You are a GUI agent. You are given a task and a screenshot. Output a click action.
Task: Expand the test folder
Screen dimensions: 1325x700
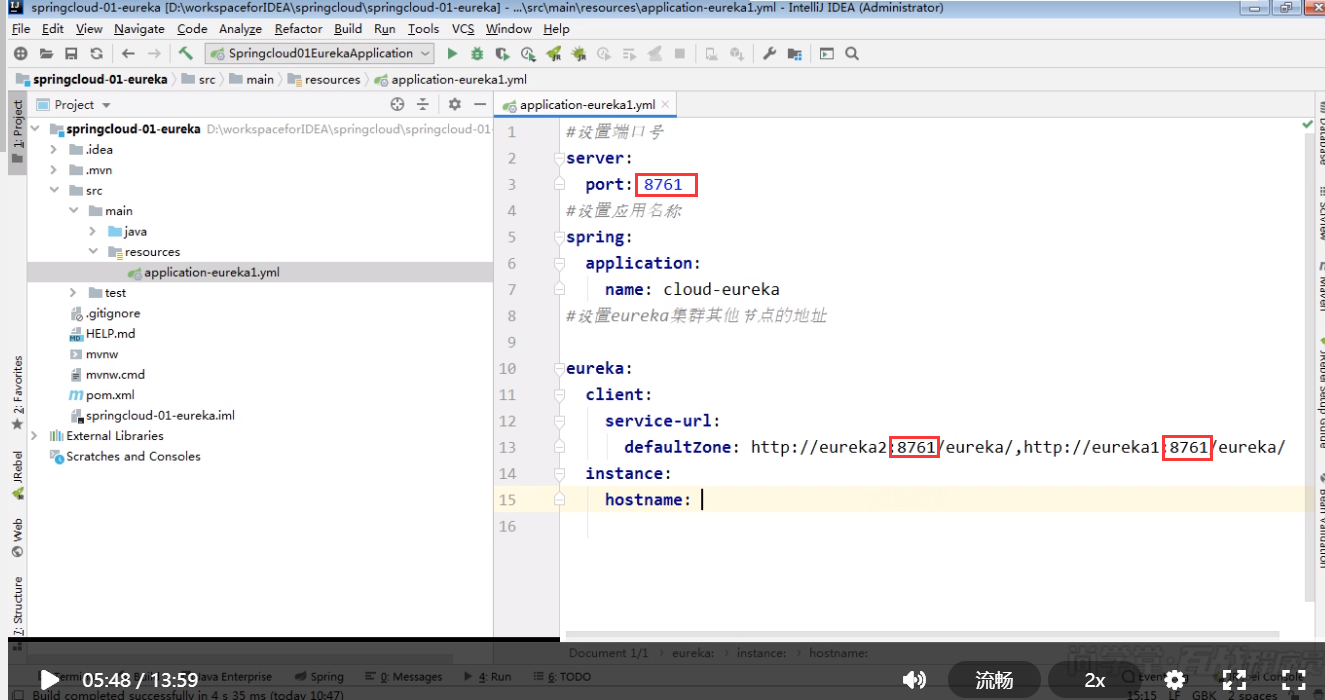click(73, 293)
